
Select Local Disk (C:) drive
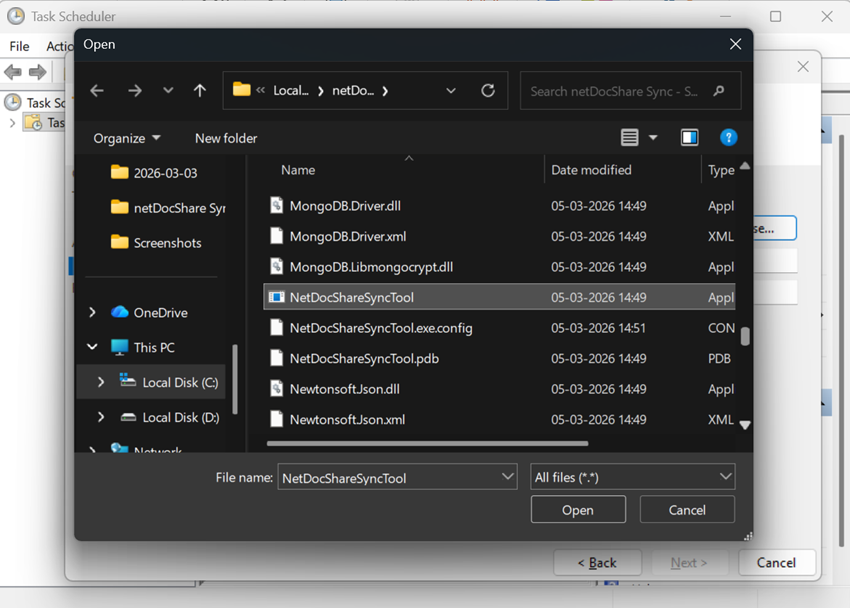click(x=169, y=382)
